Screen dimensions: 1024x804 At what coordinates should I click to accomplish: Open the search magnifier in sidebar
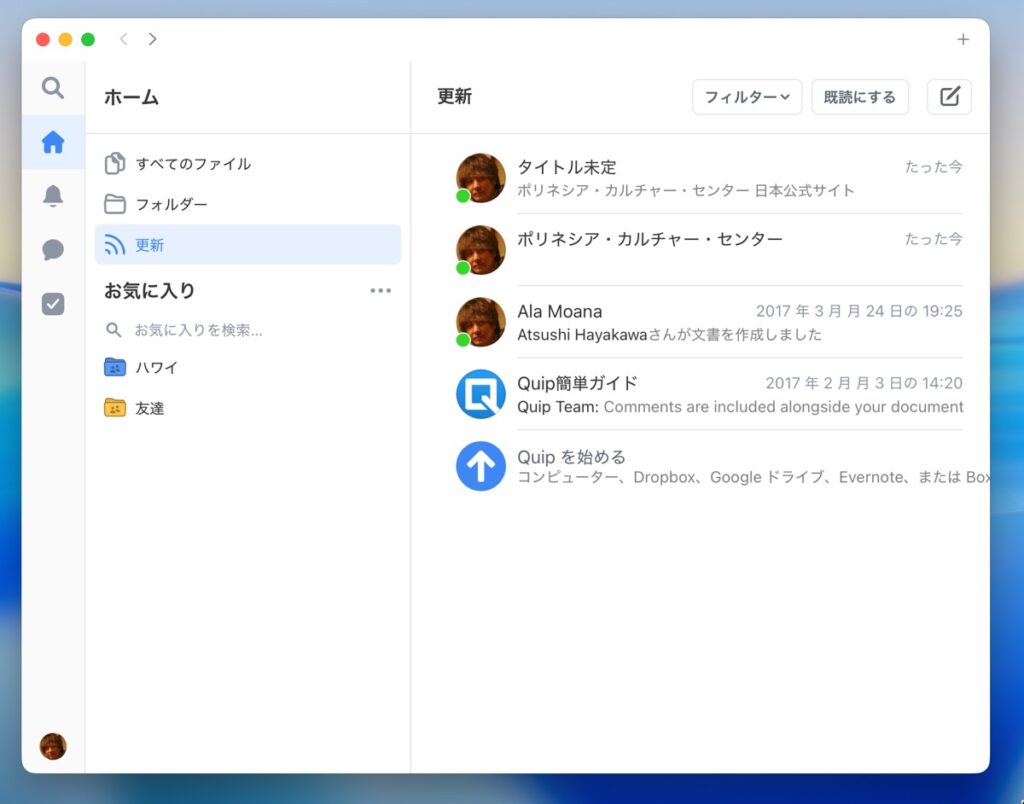tap(53, 88)
